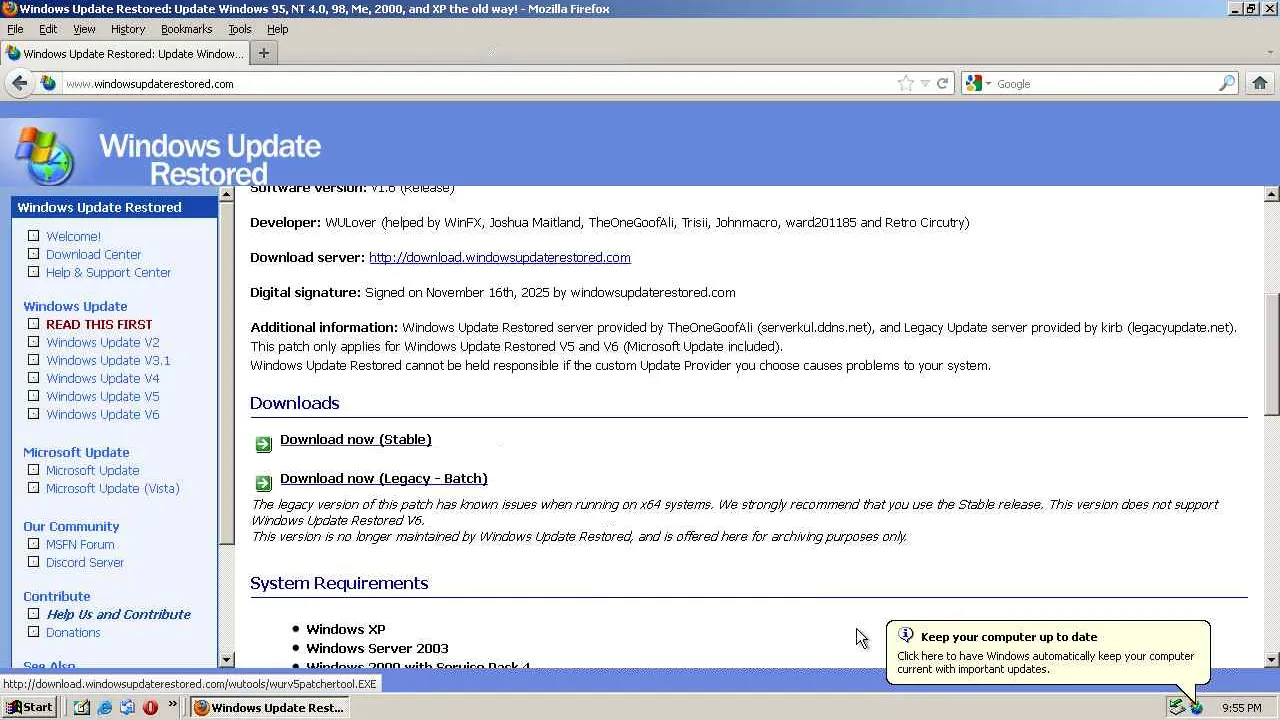Open the History menu
1280x720 pixels.
tap(128, 29)
